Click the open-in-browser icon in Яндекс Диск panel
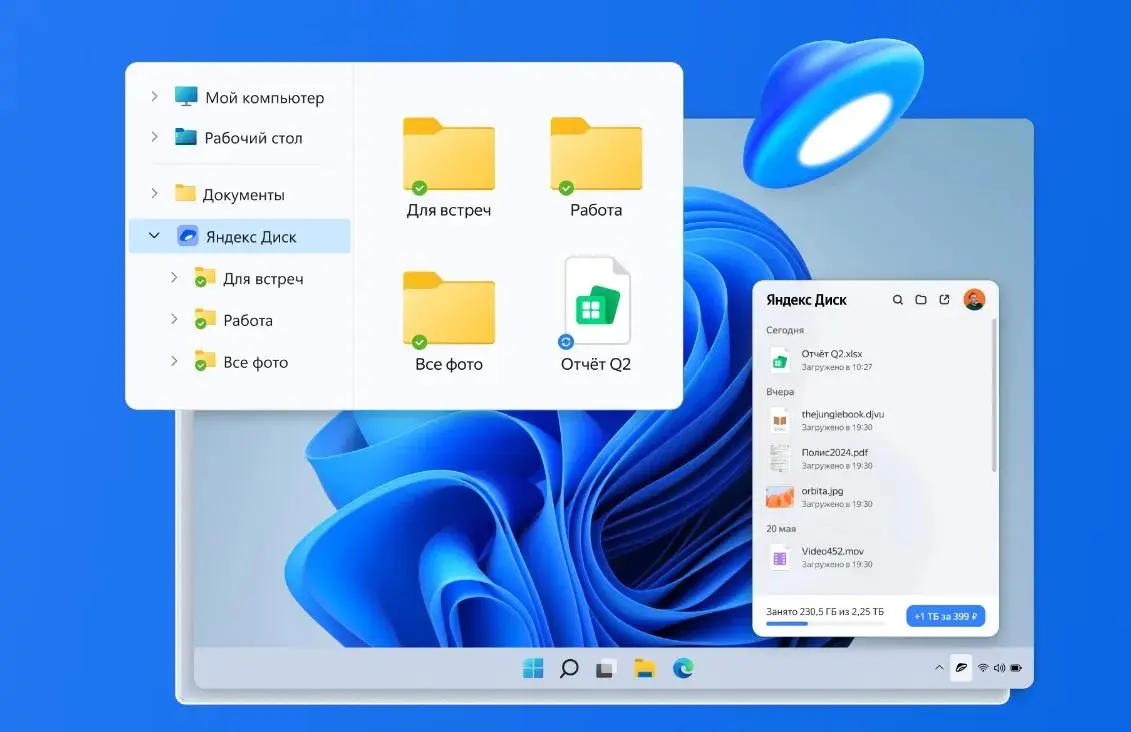The height and width of the screenshot is (732, 1131). [944, 299]
